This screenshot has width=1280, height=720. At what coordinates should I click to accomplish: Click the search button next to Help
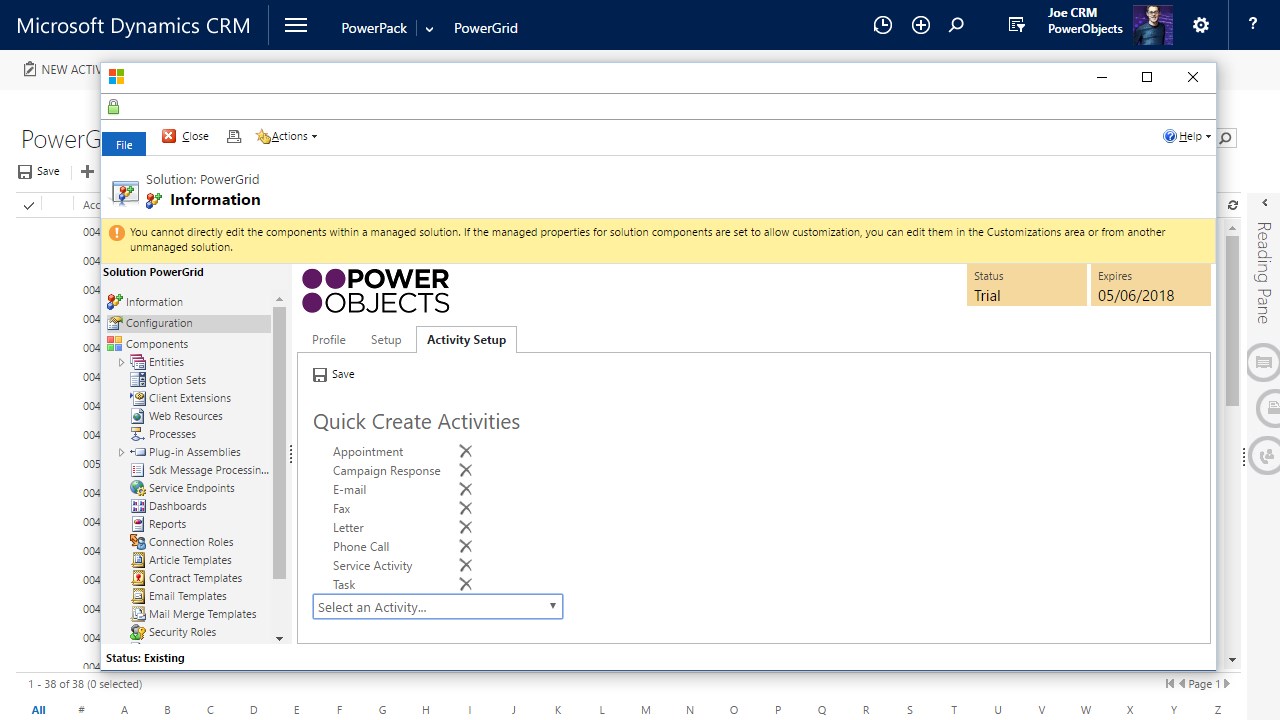(1227, 138)
